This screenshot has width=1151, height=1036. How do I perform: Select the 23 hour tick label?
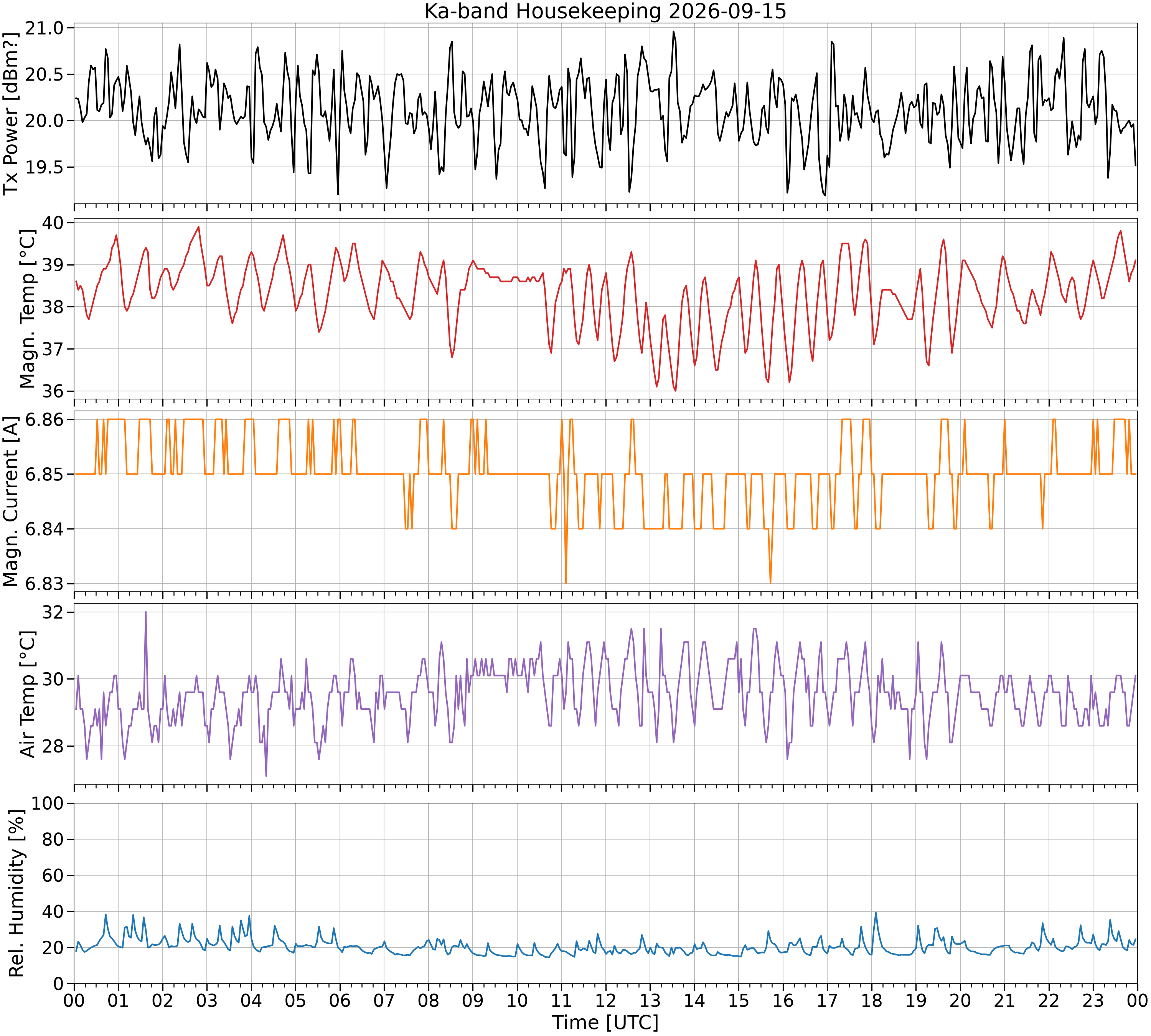click(x=1093, y=1000)
